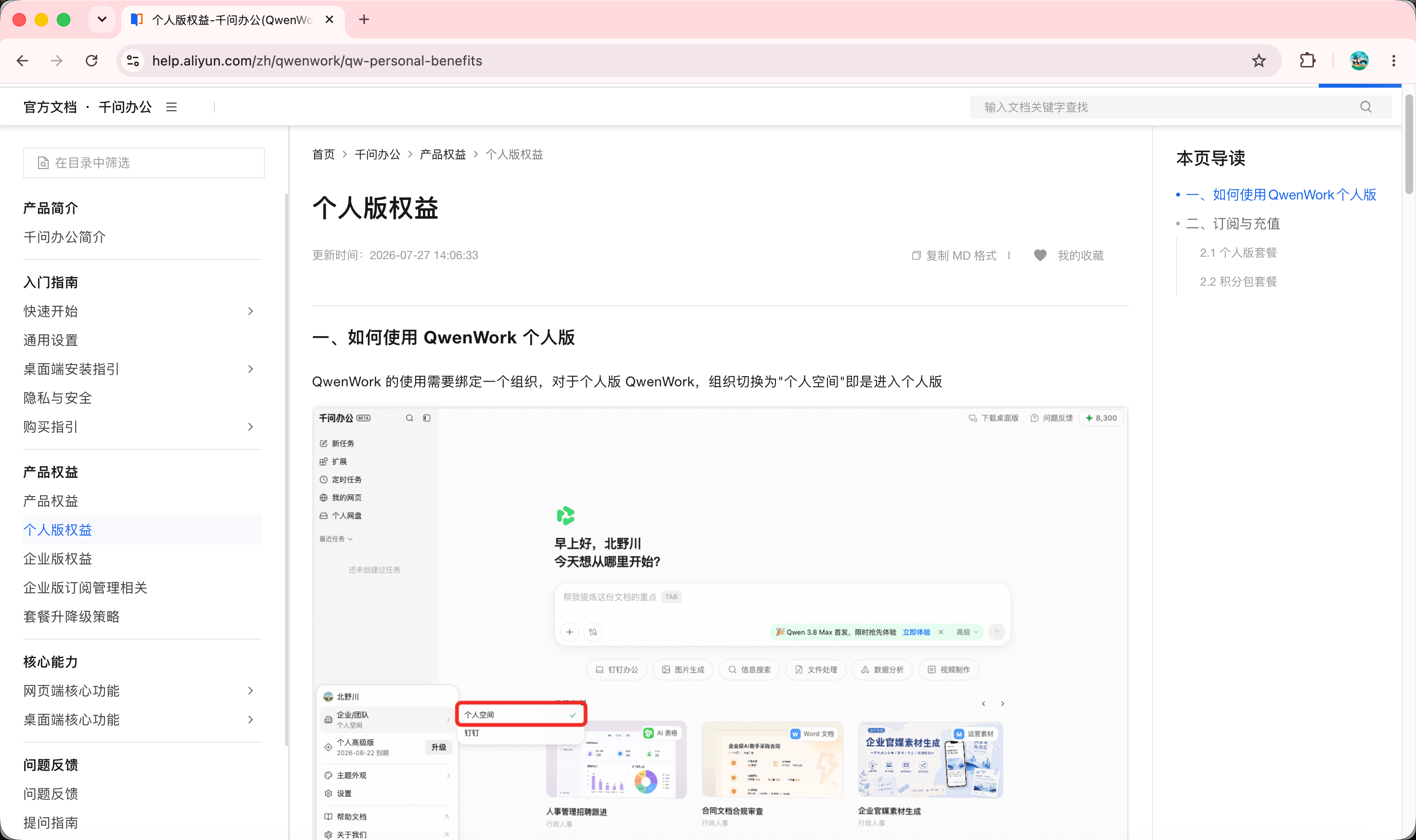Click the page vertical scrollbar
This screenshot has width=1416, height=840.
tap(1409, 145)
